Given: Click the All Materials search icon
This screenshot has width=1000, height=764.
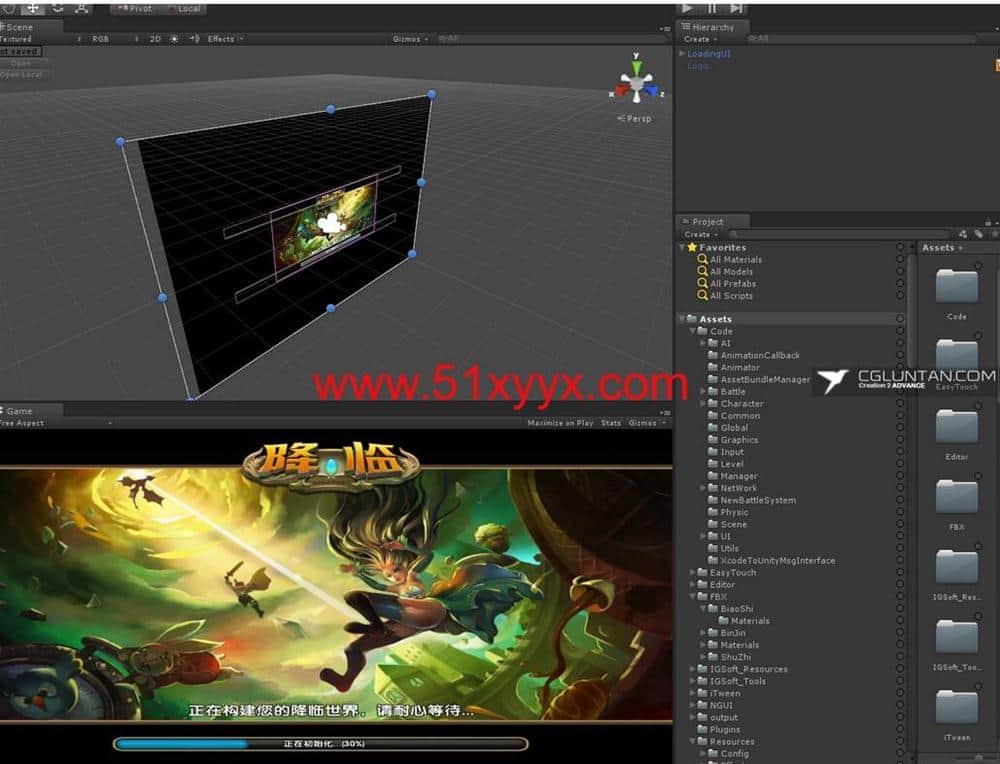Looking at the screenshot, I should pyautogui.click(x=702, y=260).
